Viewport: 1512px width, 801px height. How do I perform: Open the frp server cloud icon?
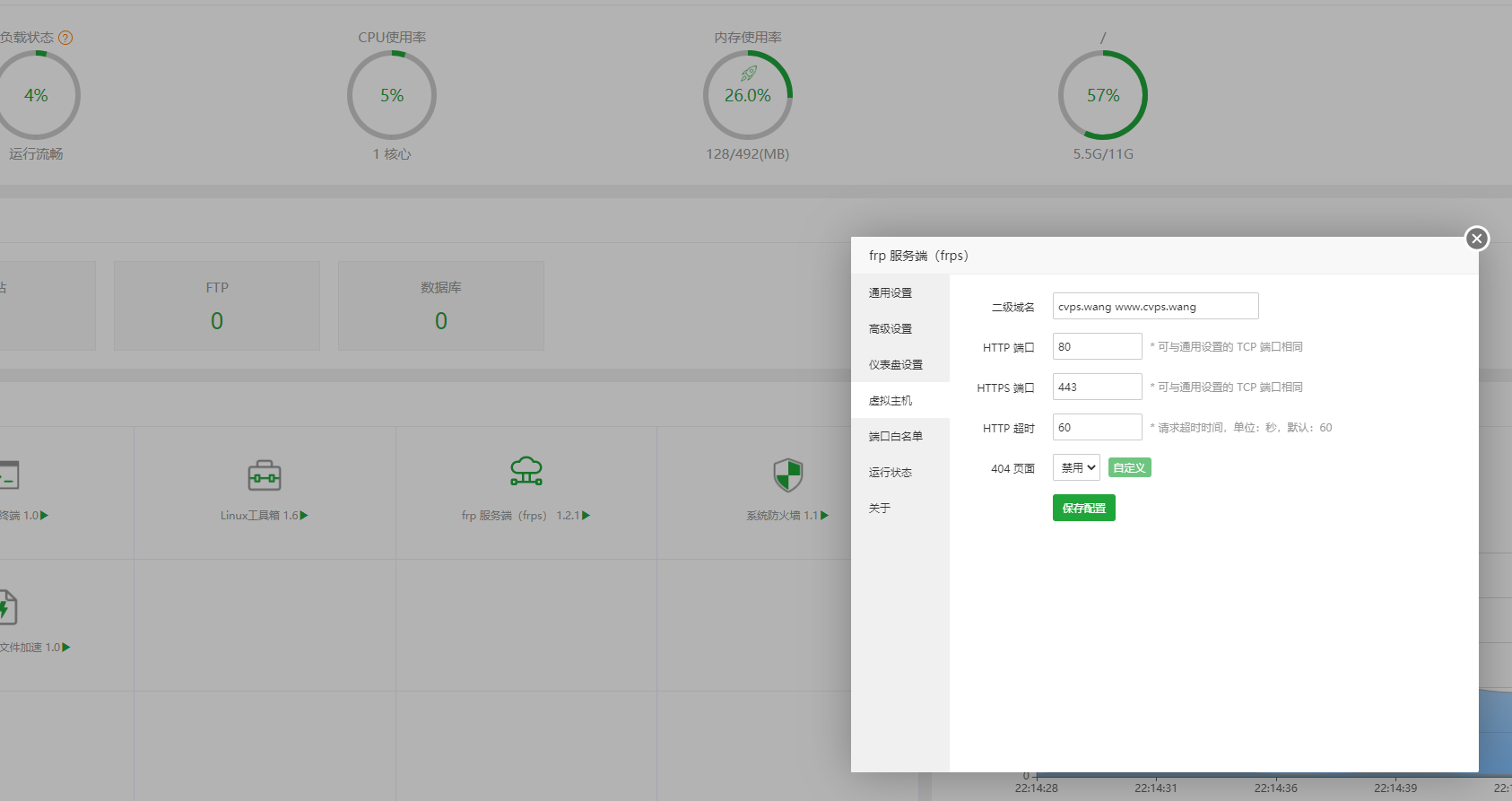coord(526,471)
